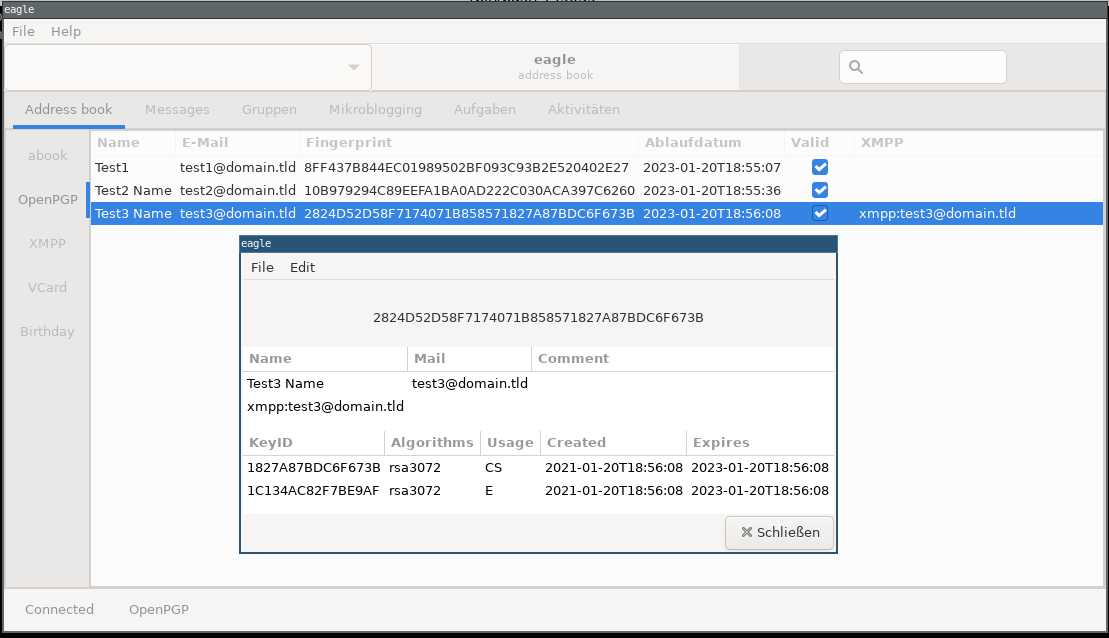
Task: Select the XMPP sidebar section
Action: [x=47, y=243]
